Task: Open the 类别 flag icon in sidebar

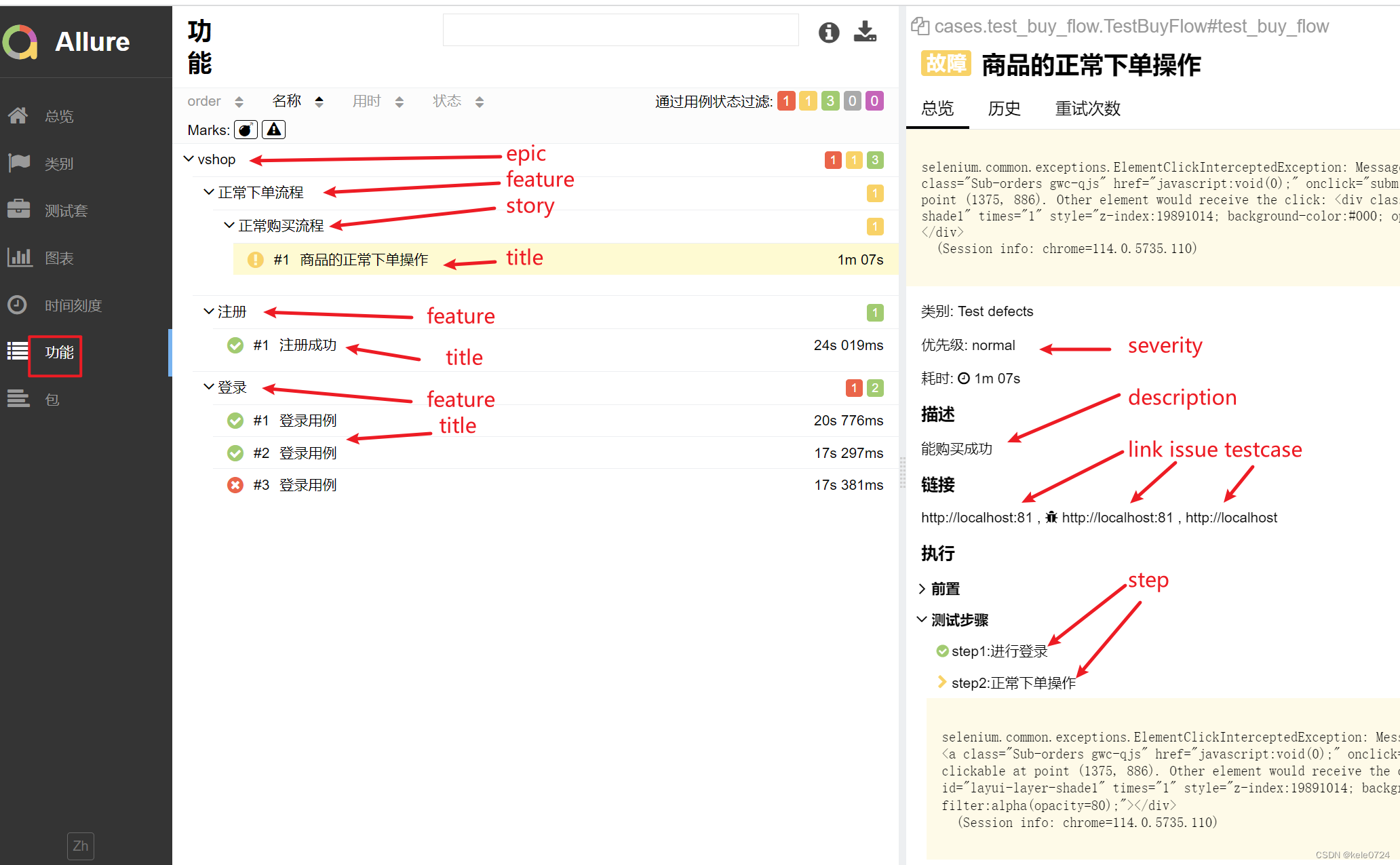Action: click(18, 163)
